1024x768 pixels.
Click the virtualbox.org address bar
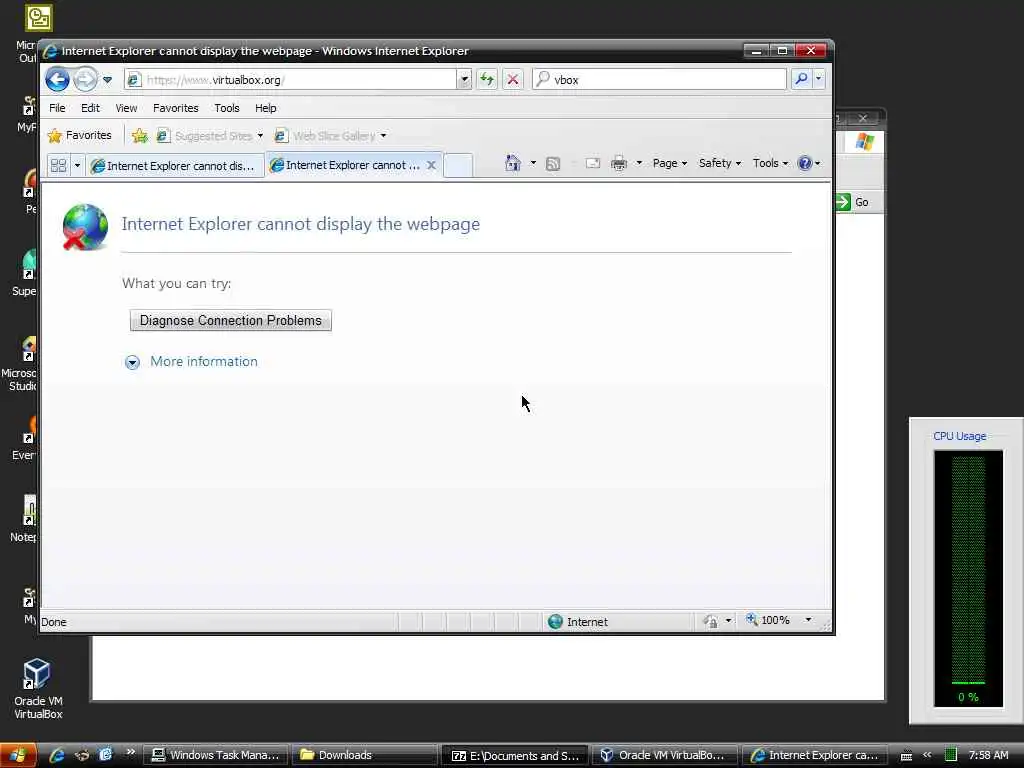(x=291, y=80)
